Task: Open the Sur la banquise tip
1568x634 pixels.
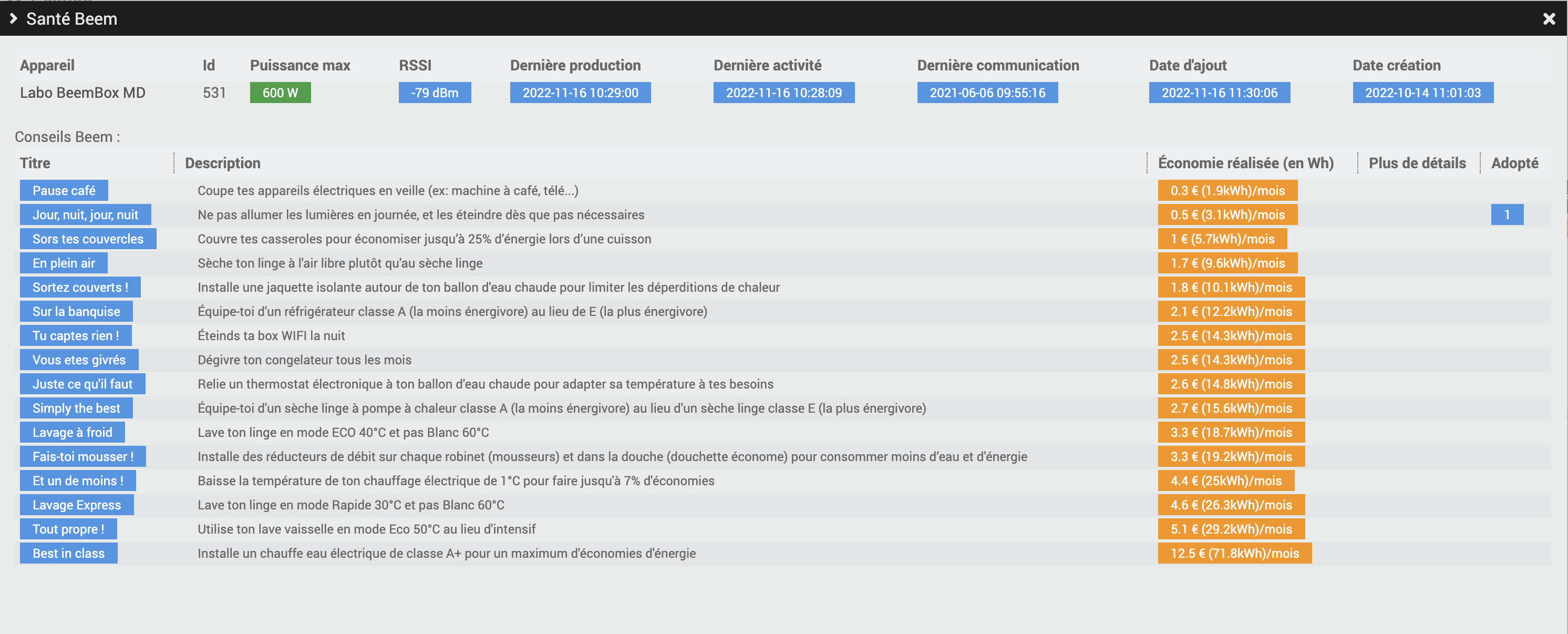Action: 76,311
